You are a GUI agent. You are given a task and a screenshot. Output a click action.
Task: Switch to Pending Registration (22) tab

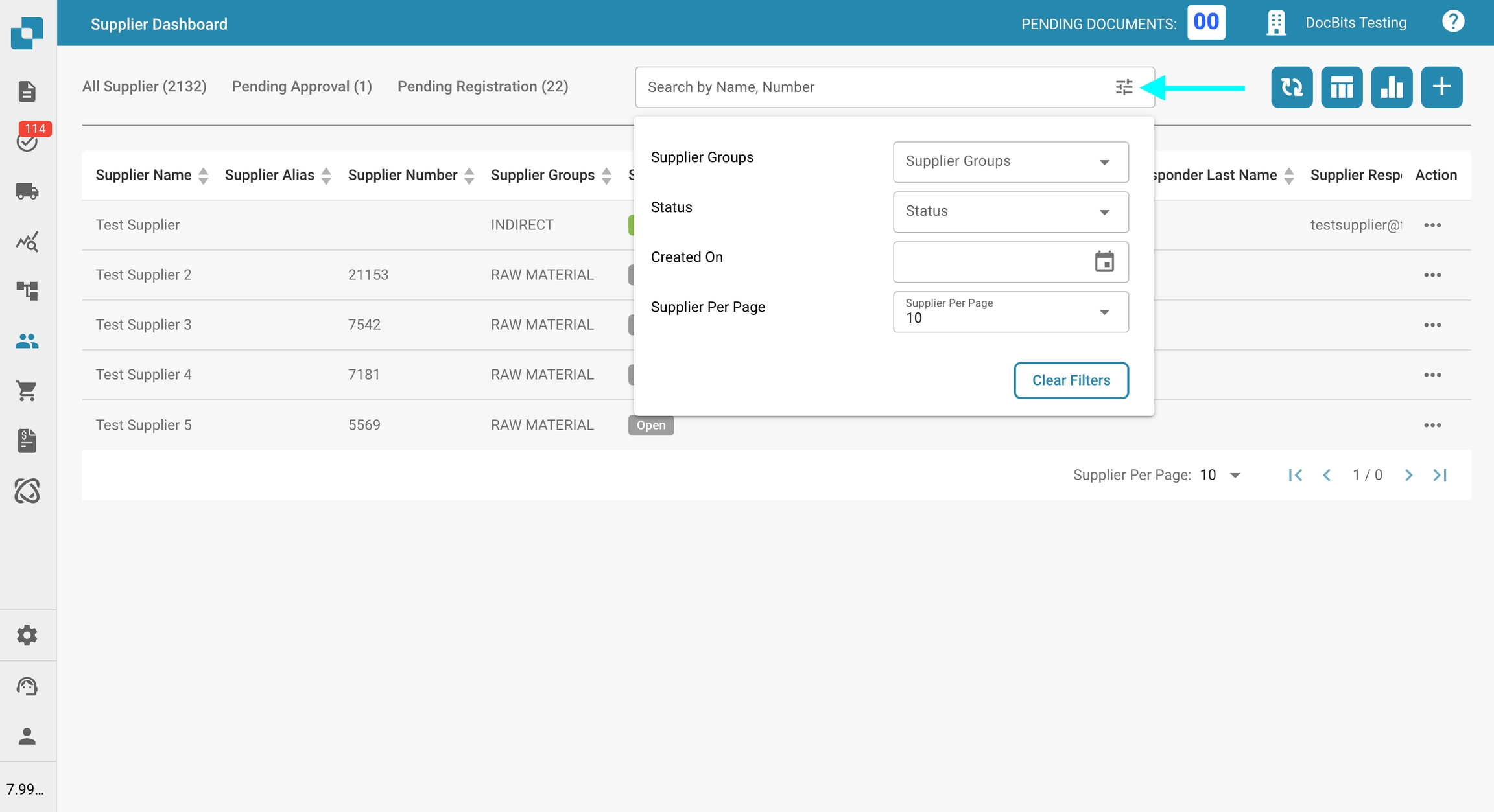pos(482,87)
